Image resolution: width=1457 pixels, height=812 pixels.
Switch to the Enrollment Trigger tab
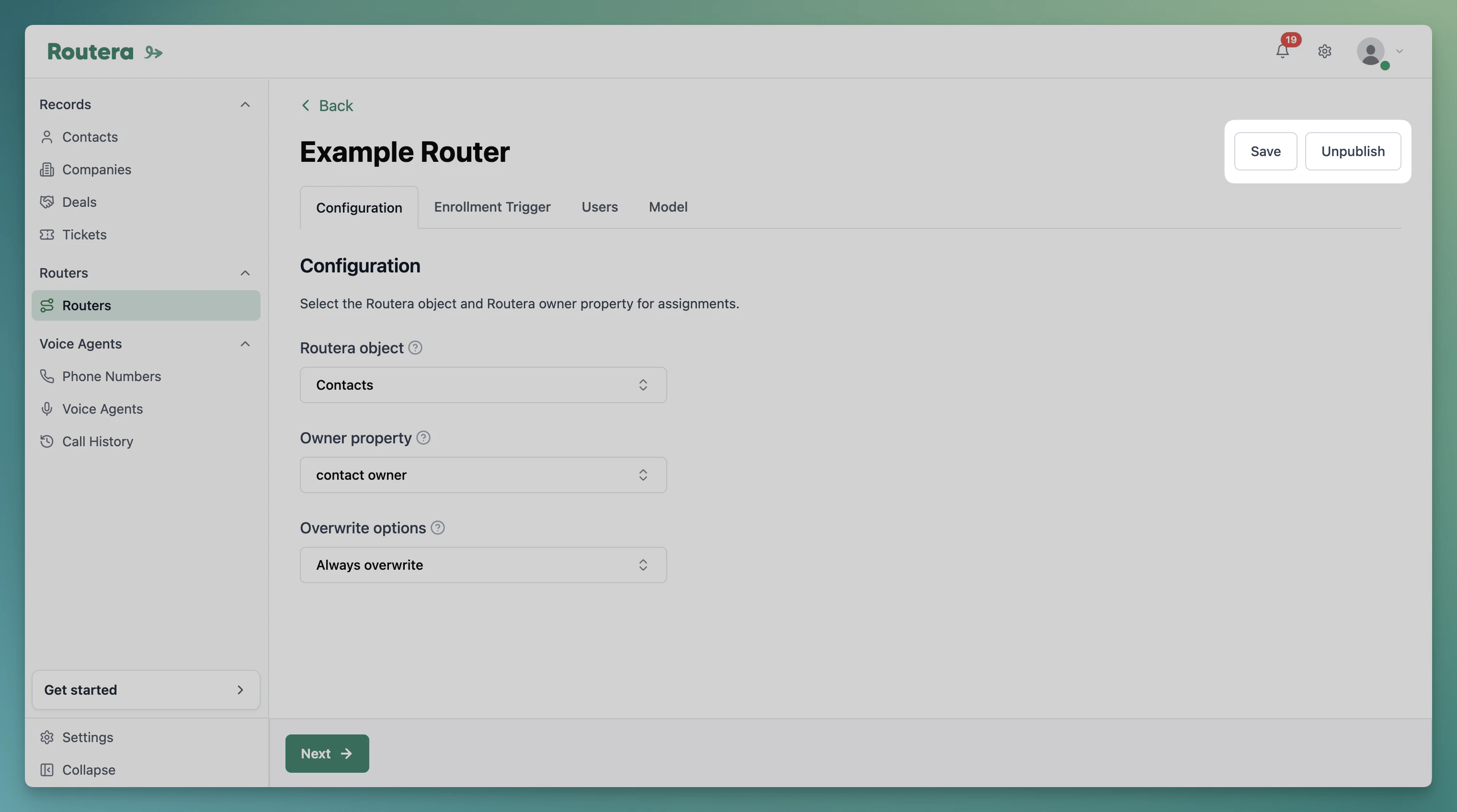(x=492, y=207)
